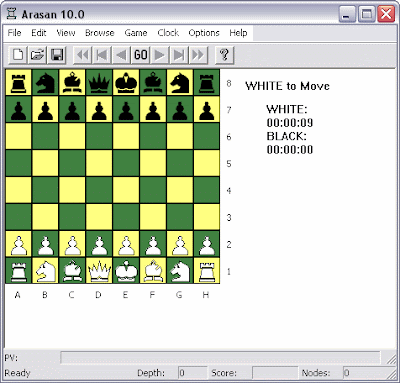The image size is (400, 383).
Task: Select the white pawn on E2
Action: click(126, 244)
